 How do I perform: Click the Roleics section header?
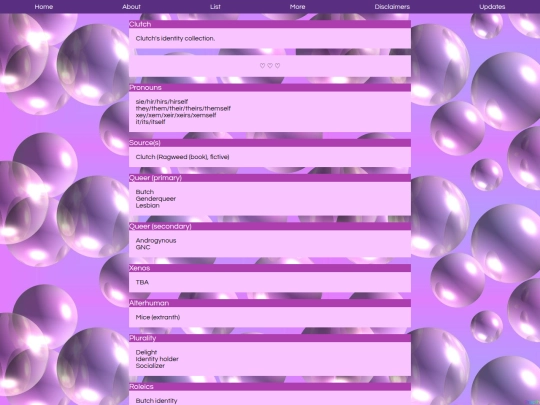[270, 387]
